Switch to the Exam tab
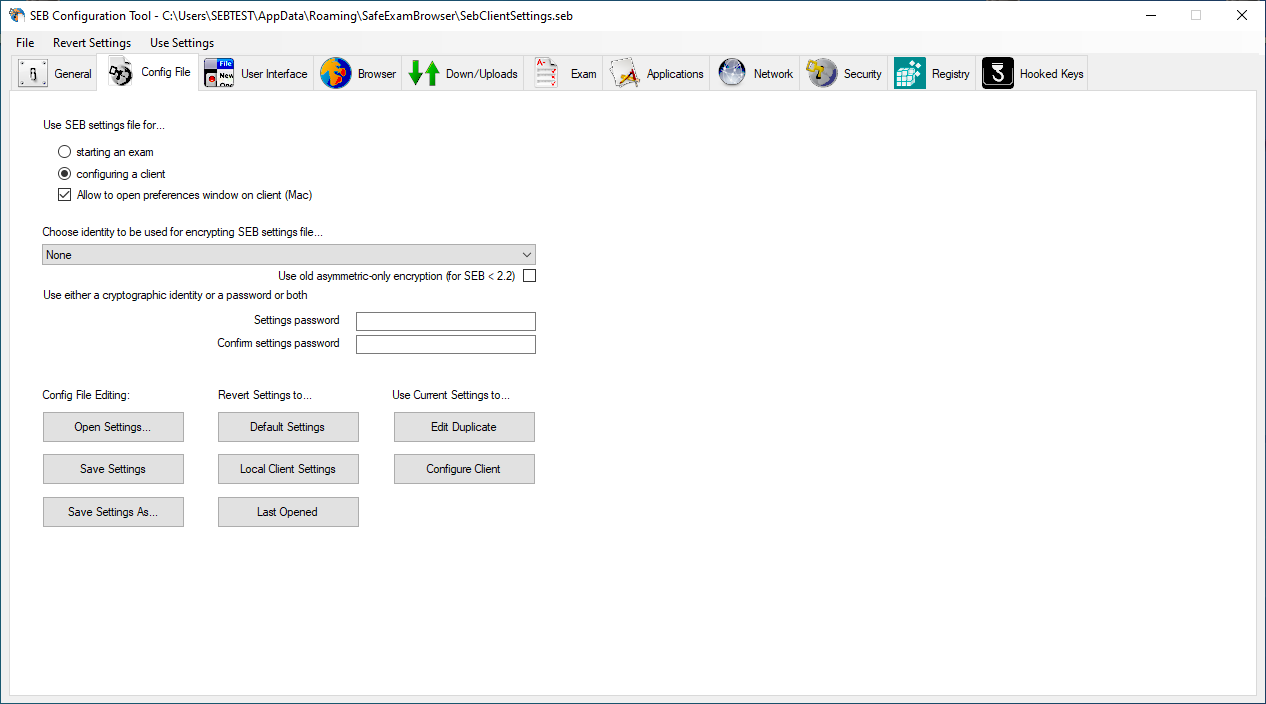The width and height of the screenshot is (1266, 704). tap(563, 74)
